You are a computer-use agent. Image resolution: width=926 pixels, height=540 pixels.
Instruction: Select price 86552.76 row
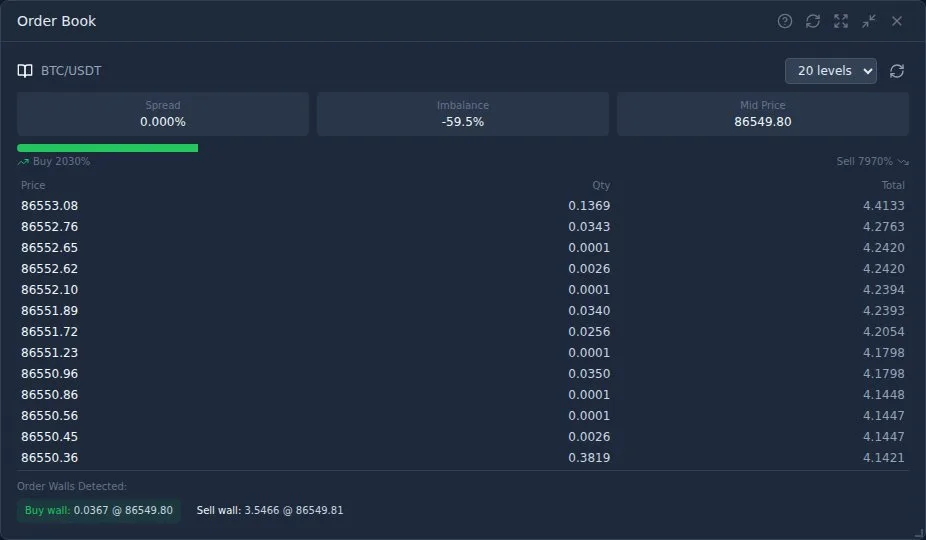tap(463, 227)
